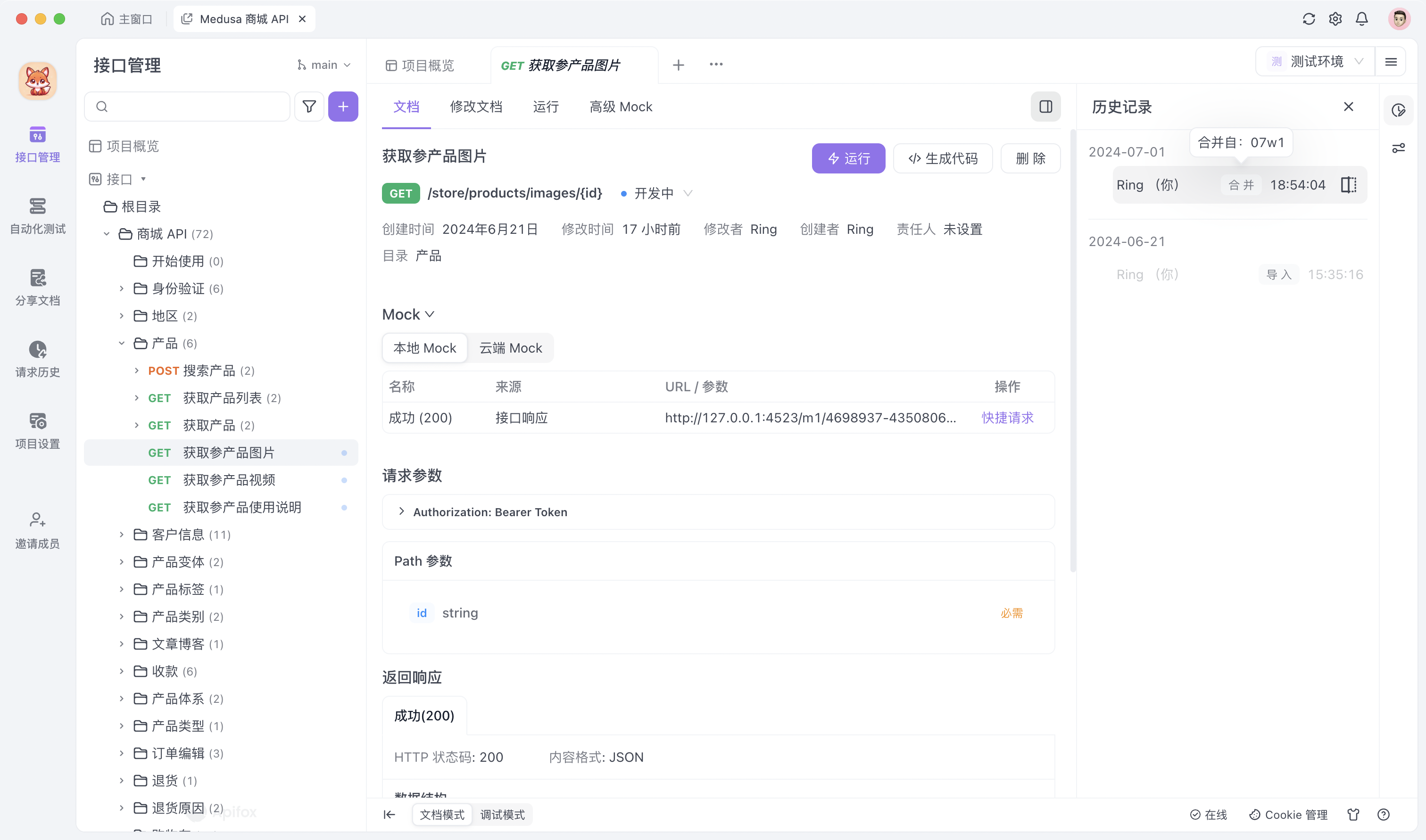Click the 运行 button

click(848, 158)
